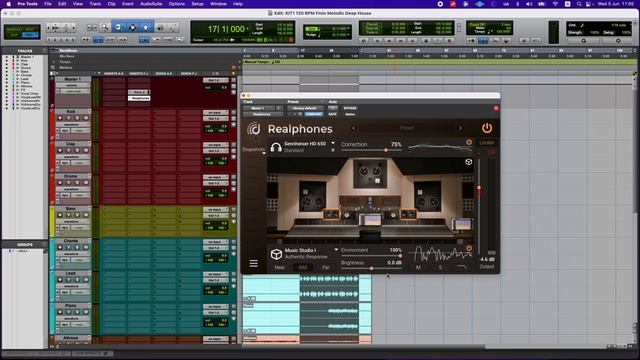Screen dimensions: 640x360
Task: Select the Far listening position
Action: (x=326, y=267)
